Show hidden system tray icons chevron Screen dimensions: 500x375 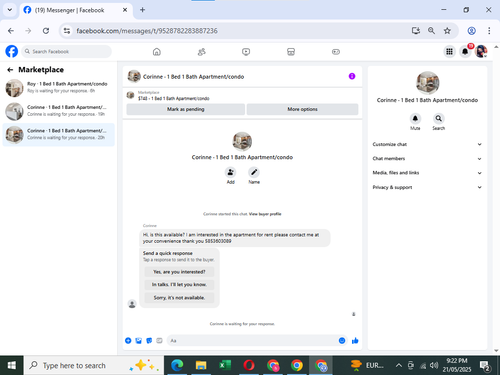399,365
